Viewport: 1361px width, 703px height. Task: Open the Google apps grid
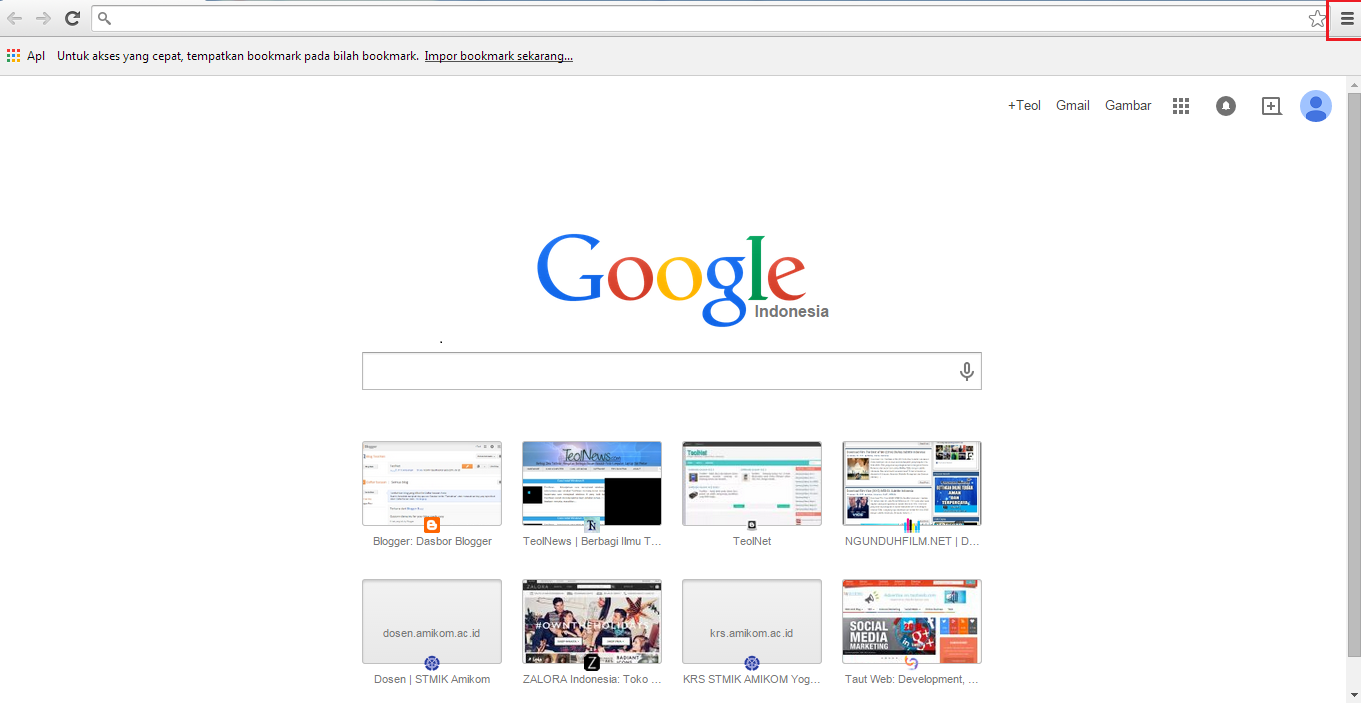point(1181,106)
